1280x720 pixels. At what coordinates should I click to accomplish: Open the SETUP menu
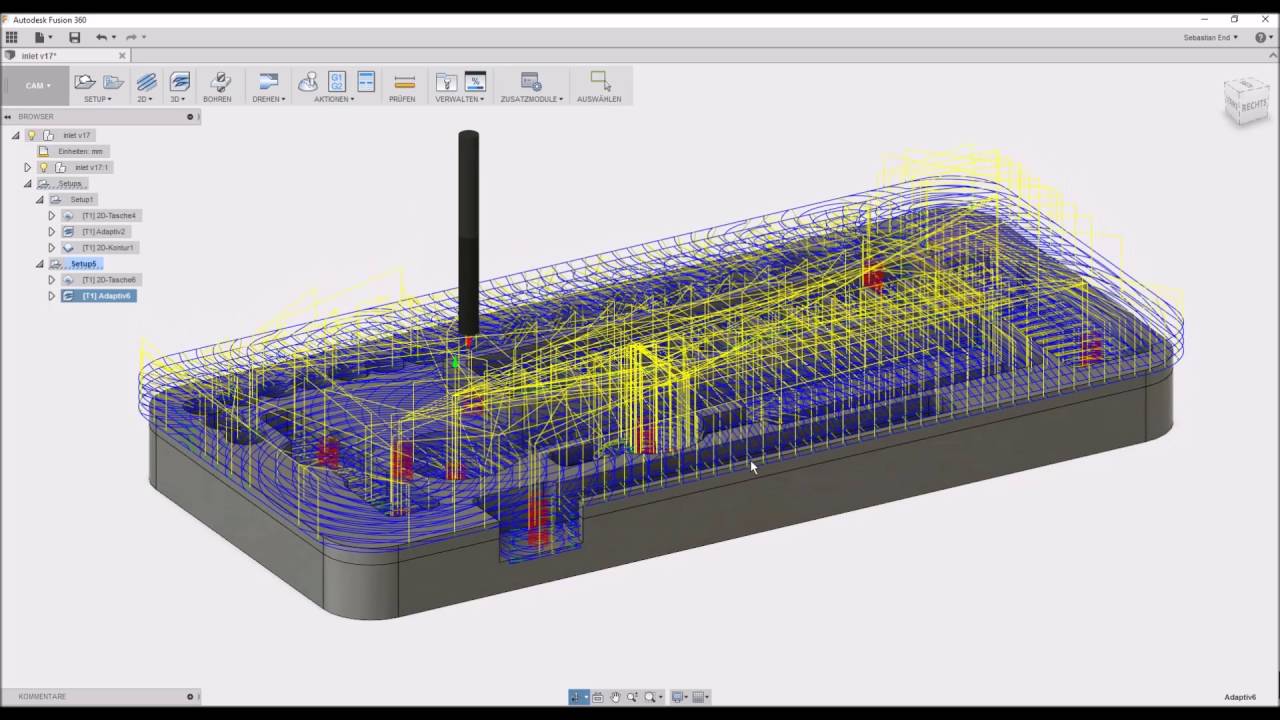click(98, 99)
